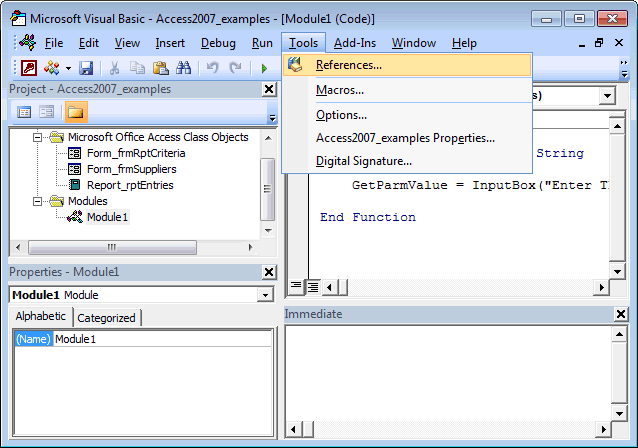This screenshot has height=448, width=638.
Task: Open the Insert menu
Action: (170, 43)
